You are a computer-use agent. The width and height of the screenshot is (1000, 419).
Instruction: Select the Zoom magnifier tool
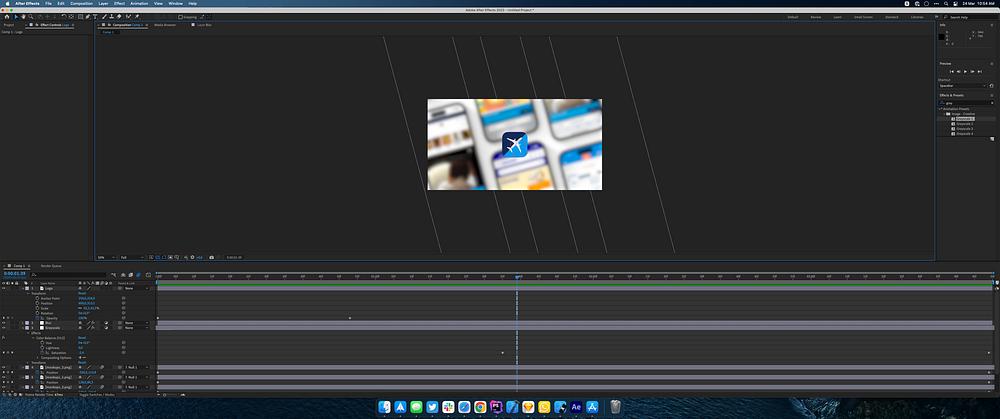pos(31,17)
